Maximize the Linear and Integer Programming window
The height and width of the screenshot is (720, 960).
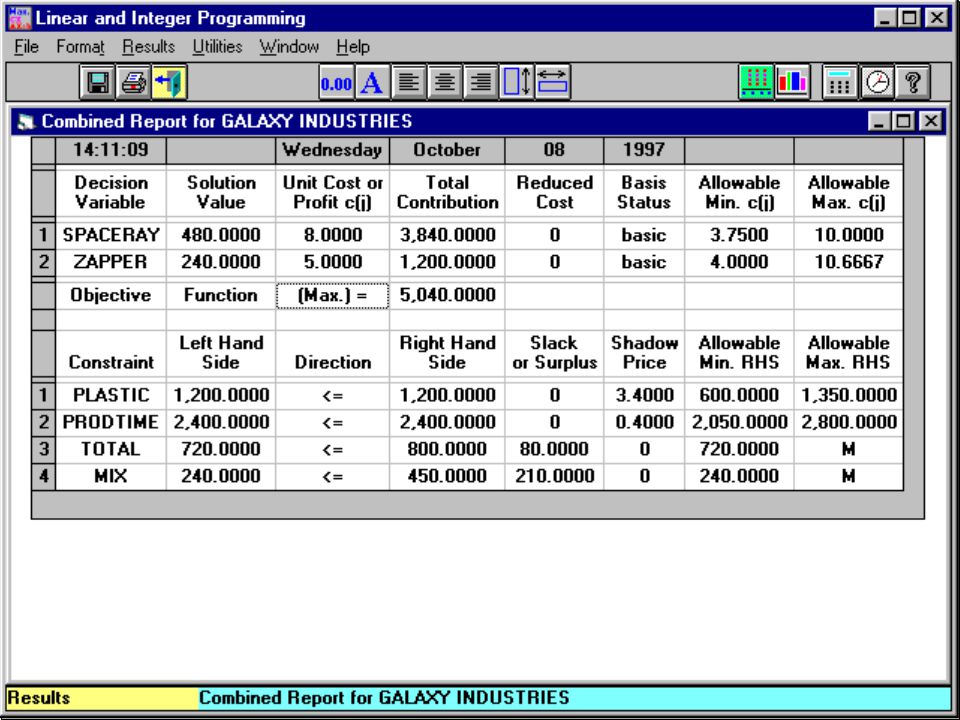tap(911, 18)
